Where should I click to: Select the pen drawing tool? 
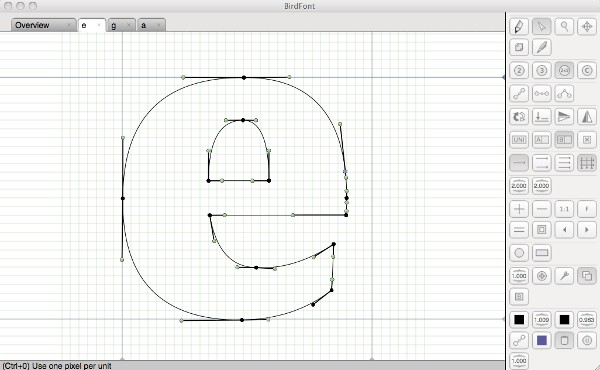coord(519,26)
